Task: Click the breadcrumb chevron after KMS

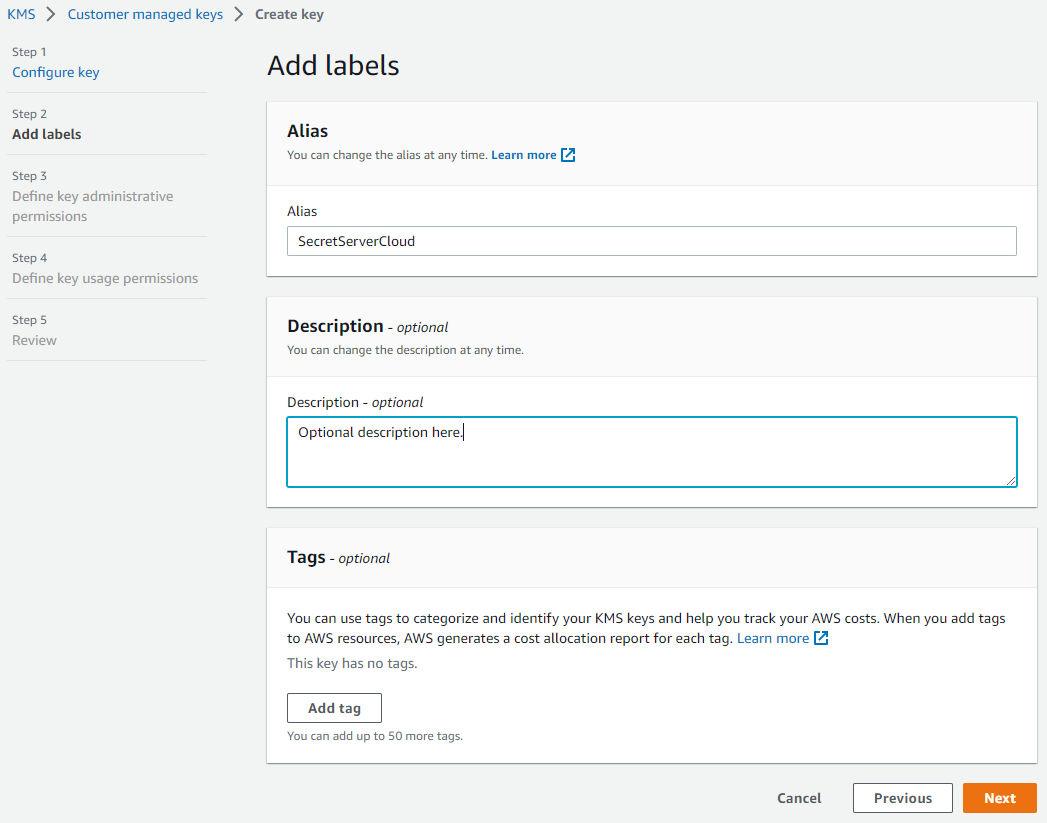Action: point(51,14)
